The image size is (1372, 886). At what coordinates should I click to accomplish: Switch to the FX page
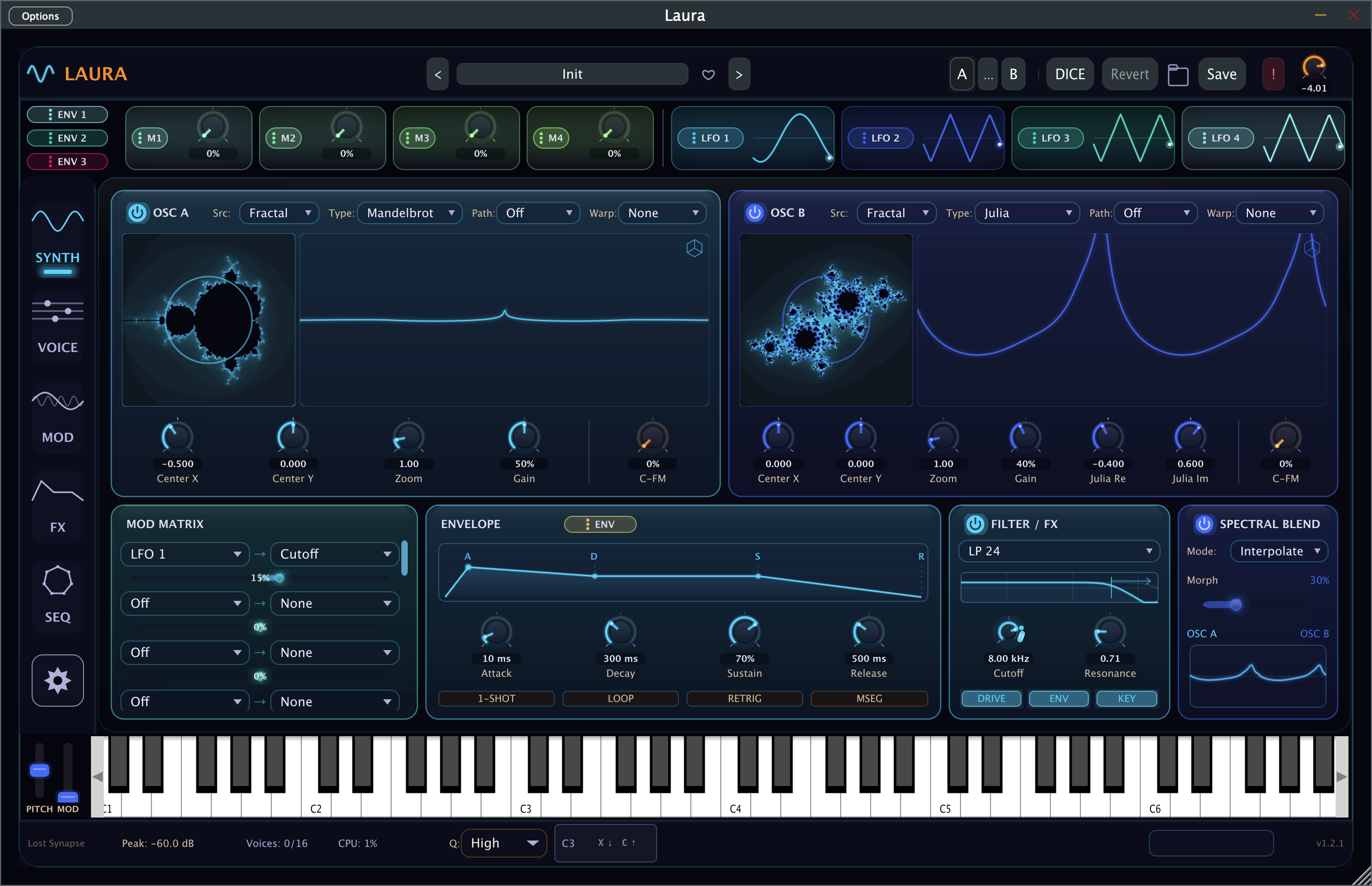[x=58, y=506]
